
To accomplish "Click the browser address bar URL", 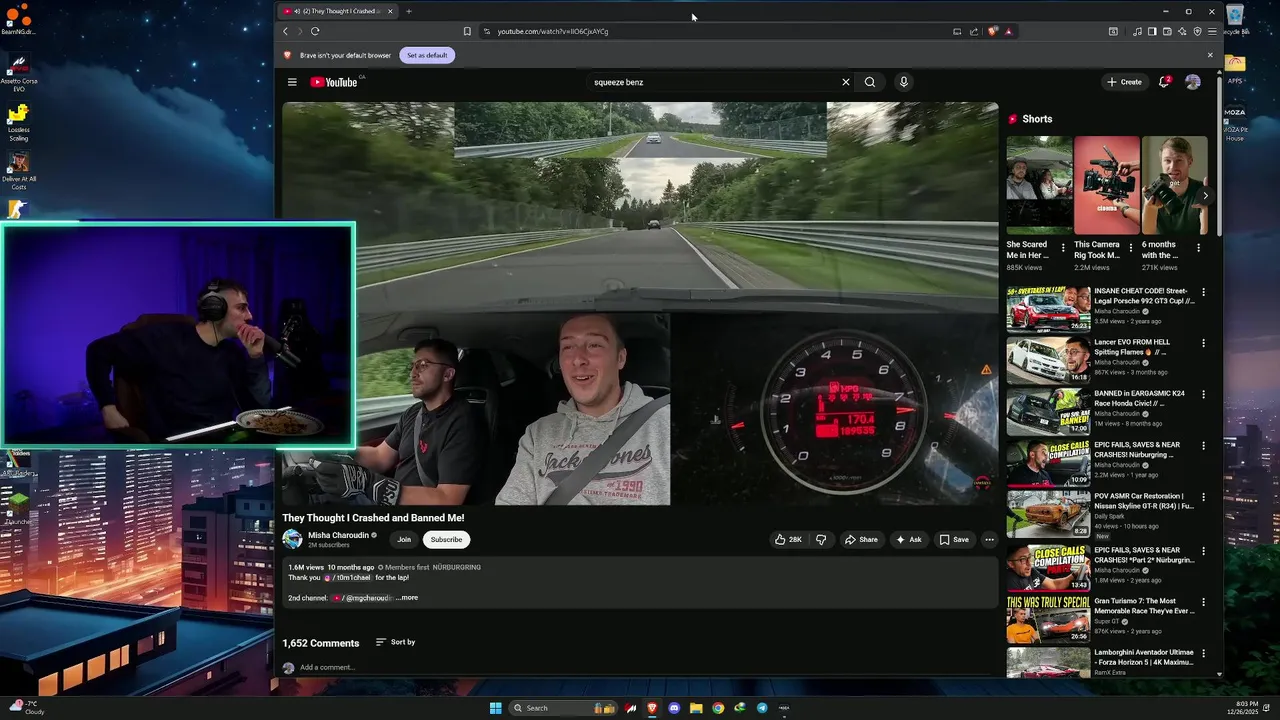I will click(x=553, y=31).
